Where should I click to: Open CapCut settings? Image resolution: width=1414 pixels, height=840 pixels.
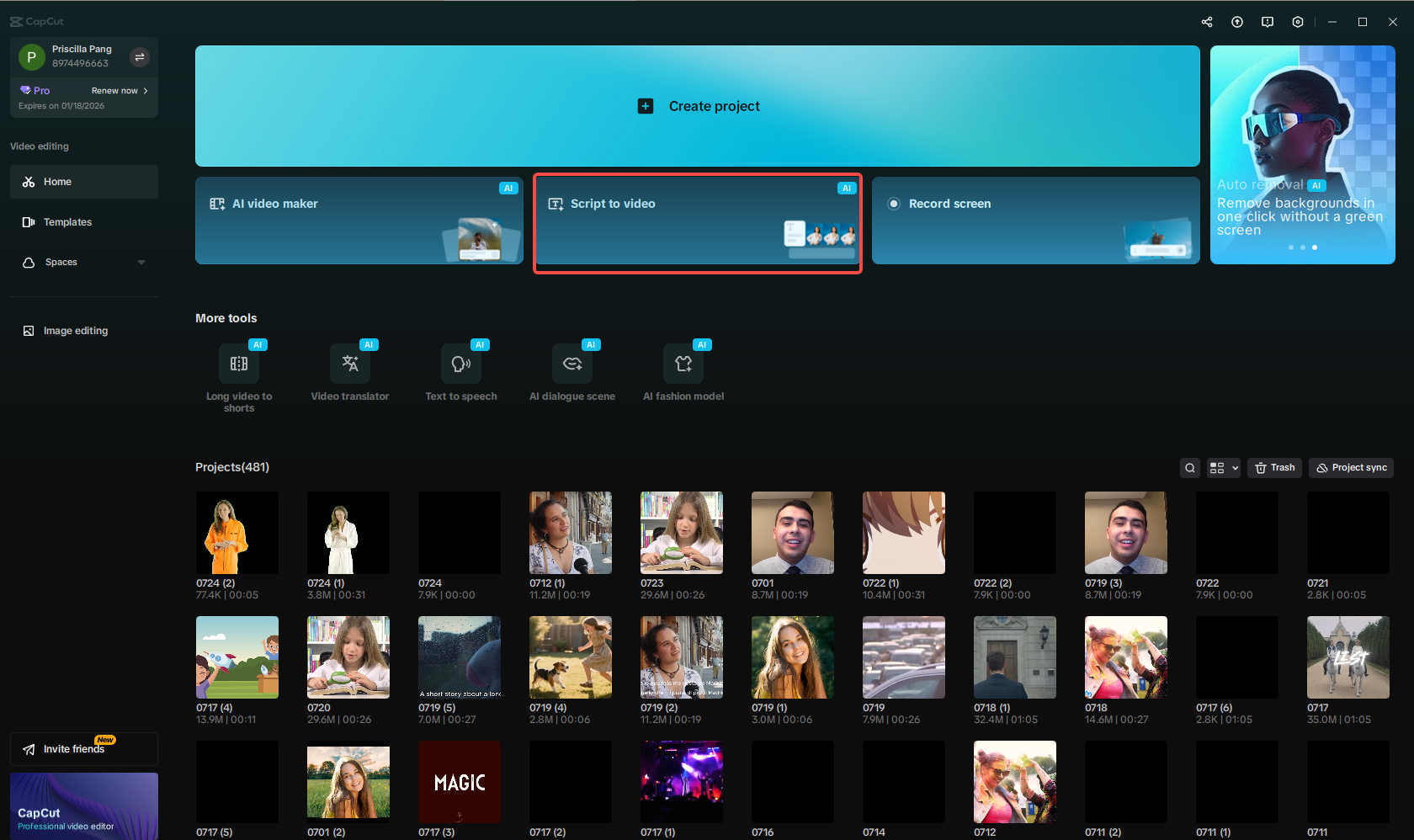pos(1297,22)
